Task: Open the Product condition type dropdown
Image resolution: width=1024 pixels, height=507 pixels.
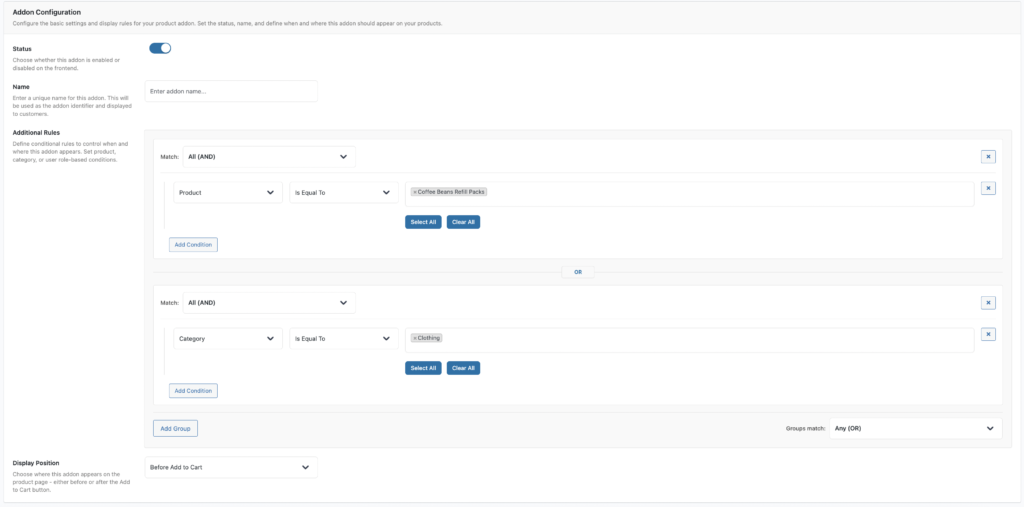Action: [227, 192]
